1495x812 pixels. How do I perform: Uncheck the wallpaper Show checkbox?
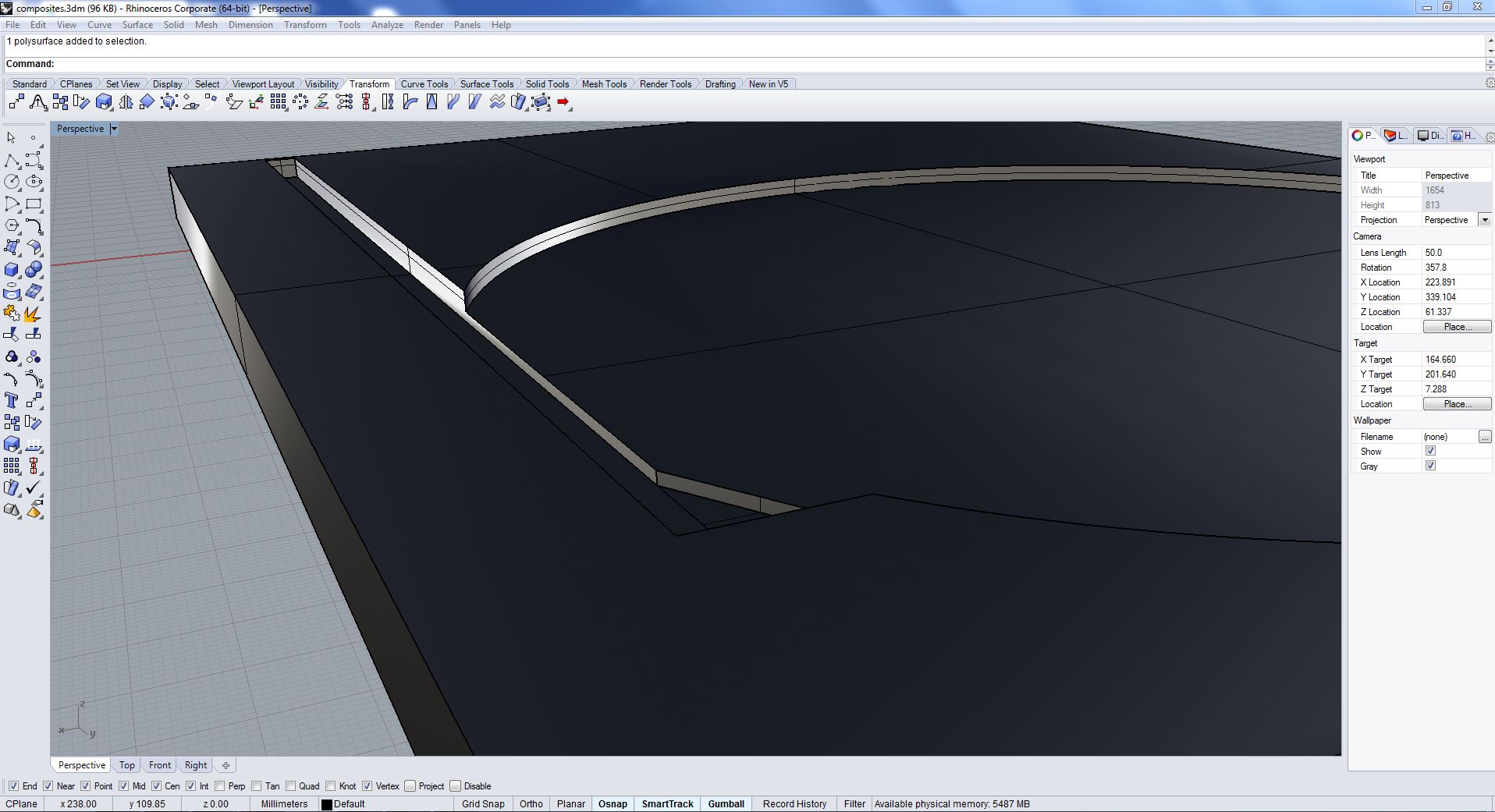pyautogui.click(x=1430, y=451)
